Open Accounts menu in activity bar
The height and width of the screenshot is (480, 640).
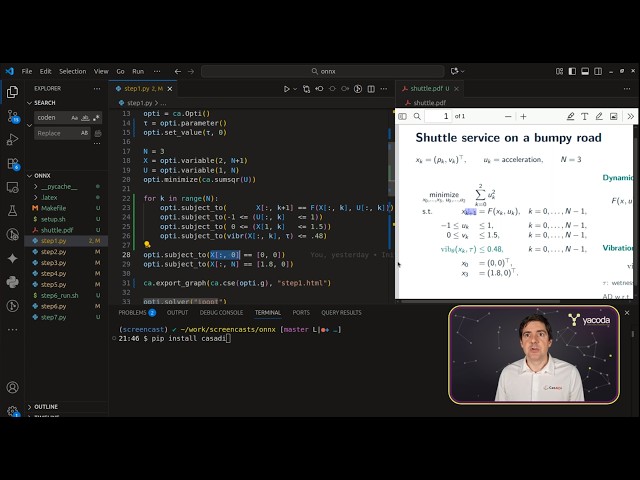tap(12, 387)
